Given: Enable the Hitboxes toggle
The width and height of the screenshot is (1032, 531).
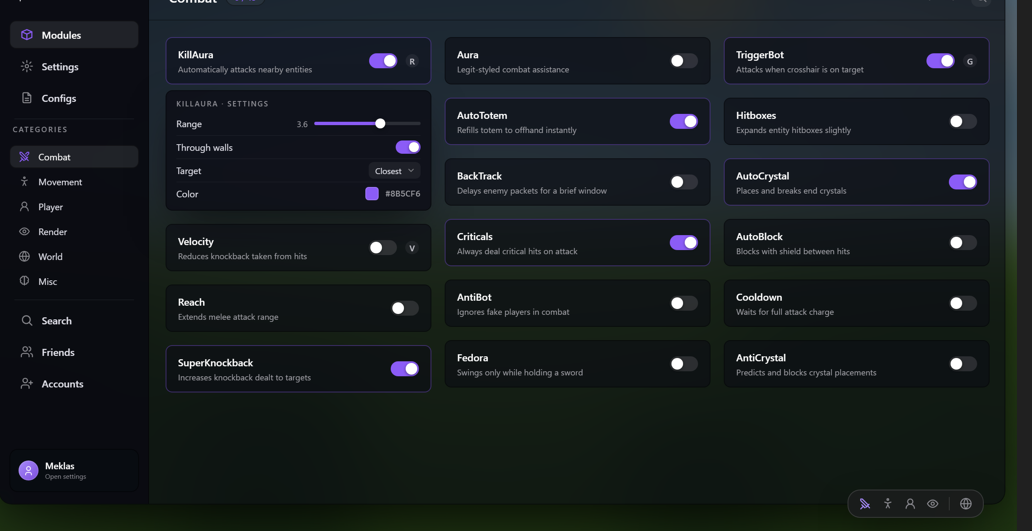Looking at the screenshot, I should [x=963, y=122].
